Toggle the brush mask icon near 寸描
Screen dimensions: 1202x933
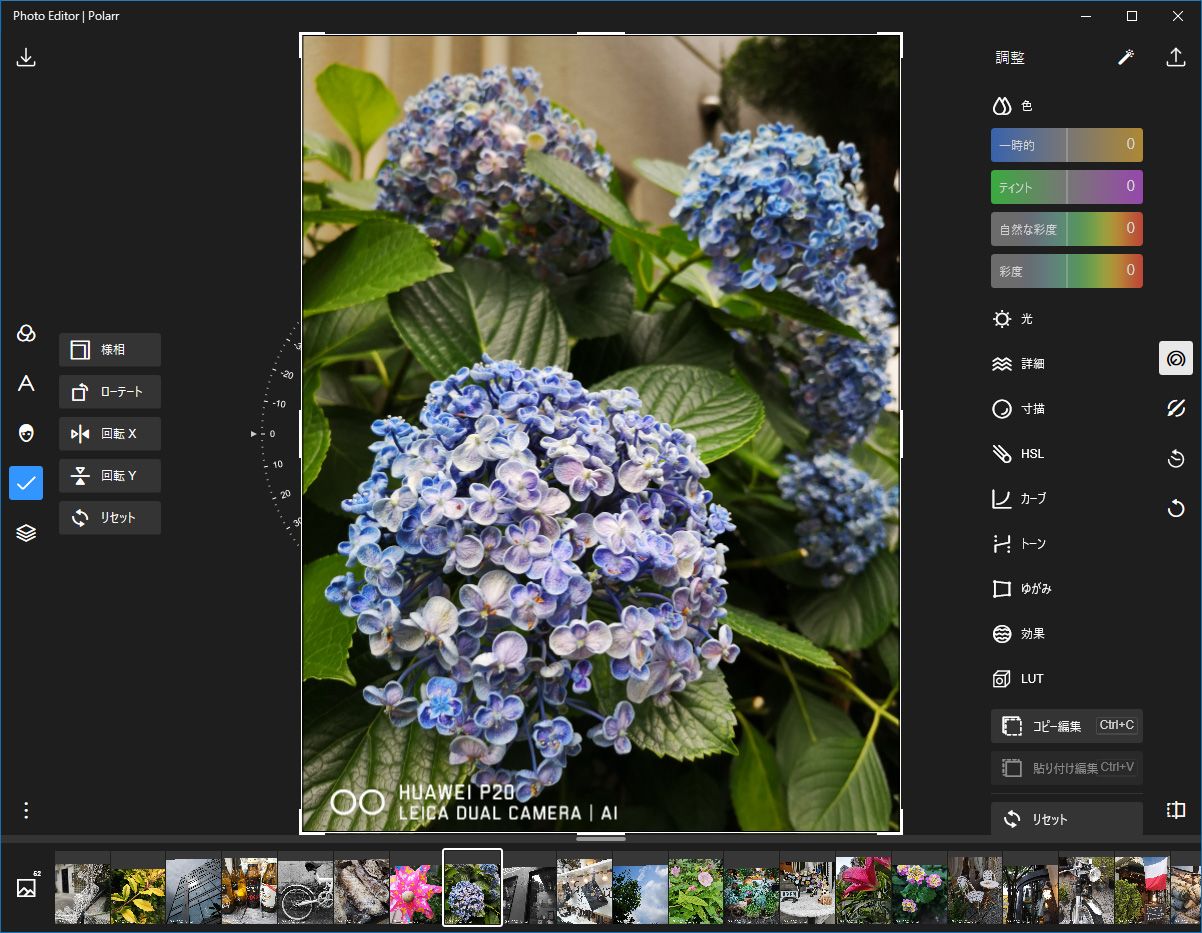[x=1176, y=408]
